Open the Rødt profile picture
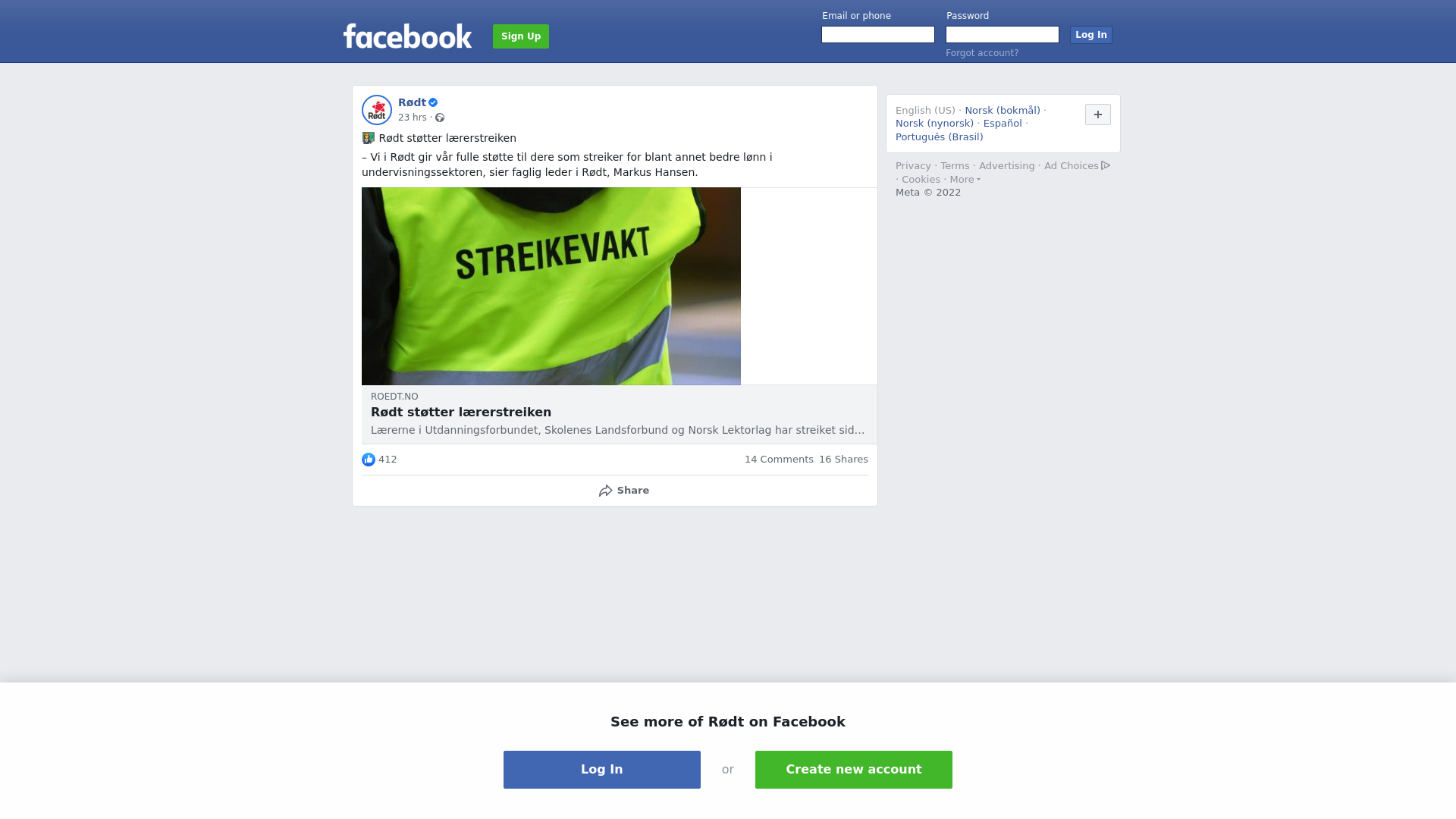This screenshot has height=819, width=1456. pyautogui.click(x=377, y=110)
